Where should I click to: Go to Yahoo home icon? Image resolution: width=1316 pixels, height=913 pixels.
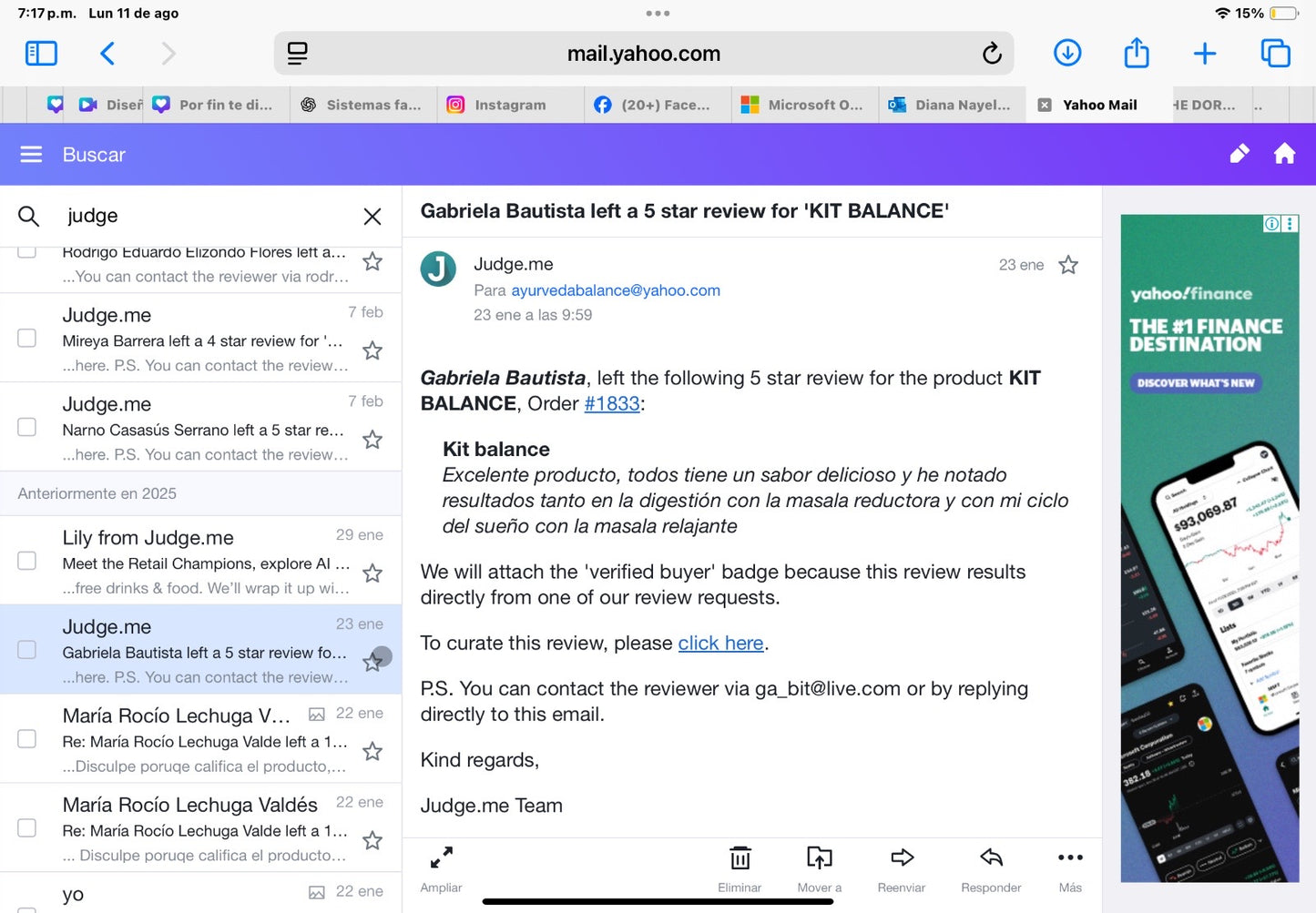1284,154
